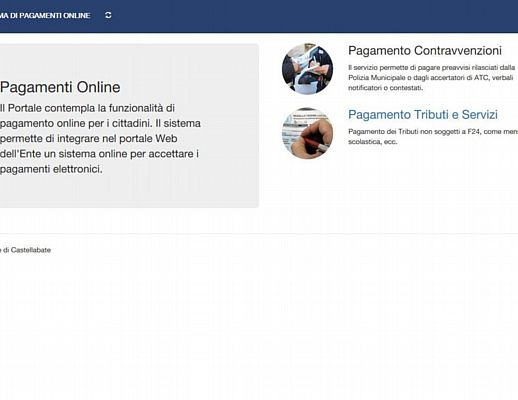Select the hand-with-pen circular thumbnail

point(307,133)
